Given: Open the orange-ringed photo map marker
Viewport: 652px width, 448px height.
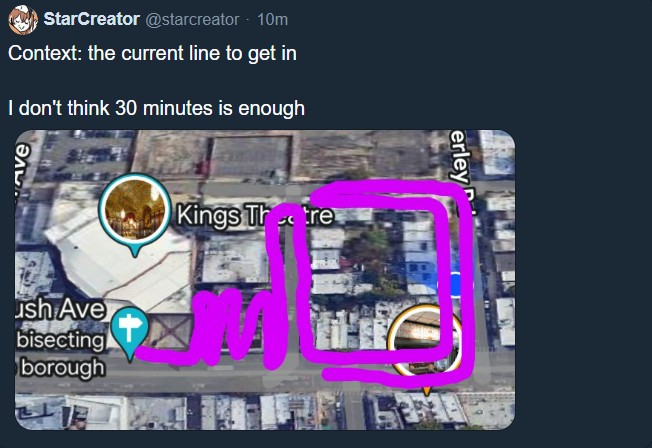Looking at the screenshot, I should tap(424, 340).
